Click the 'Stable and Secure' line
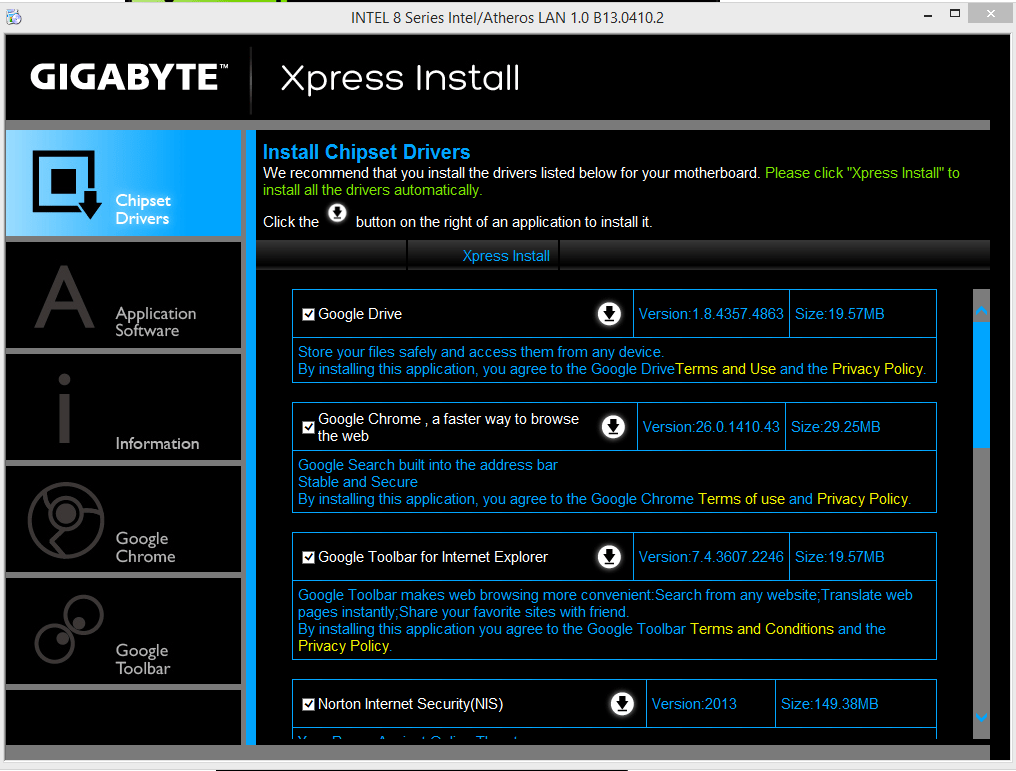This screenshot has width=1016, height=771. (x=358, y=481)
